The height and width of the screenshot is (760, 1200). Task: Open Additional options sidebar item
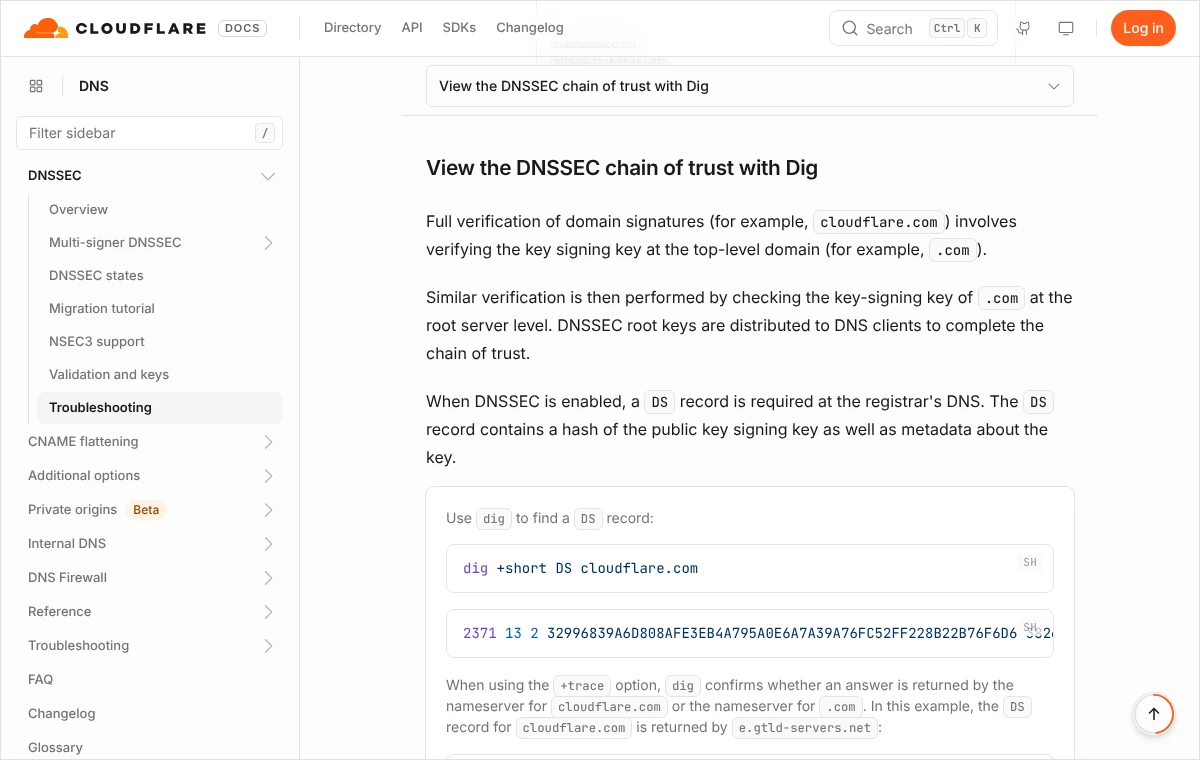(84, 475)
